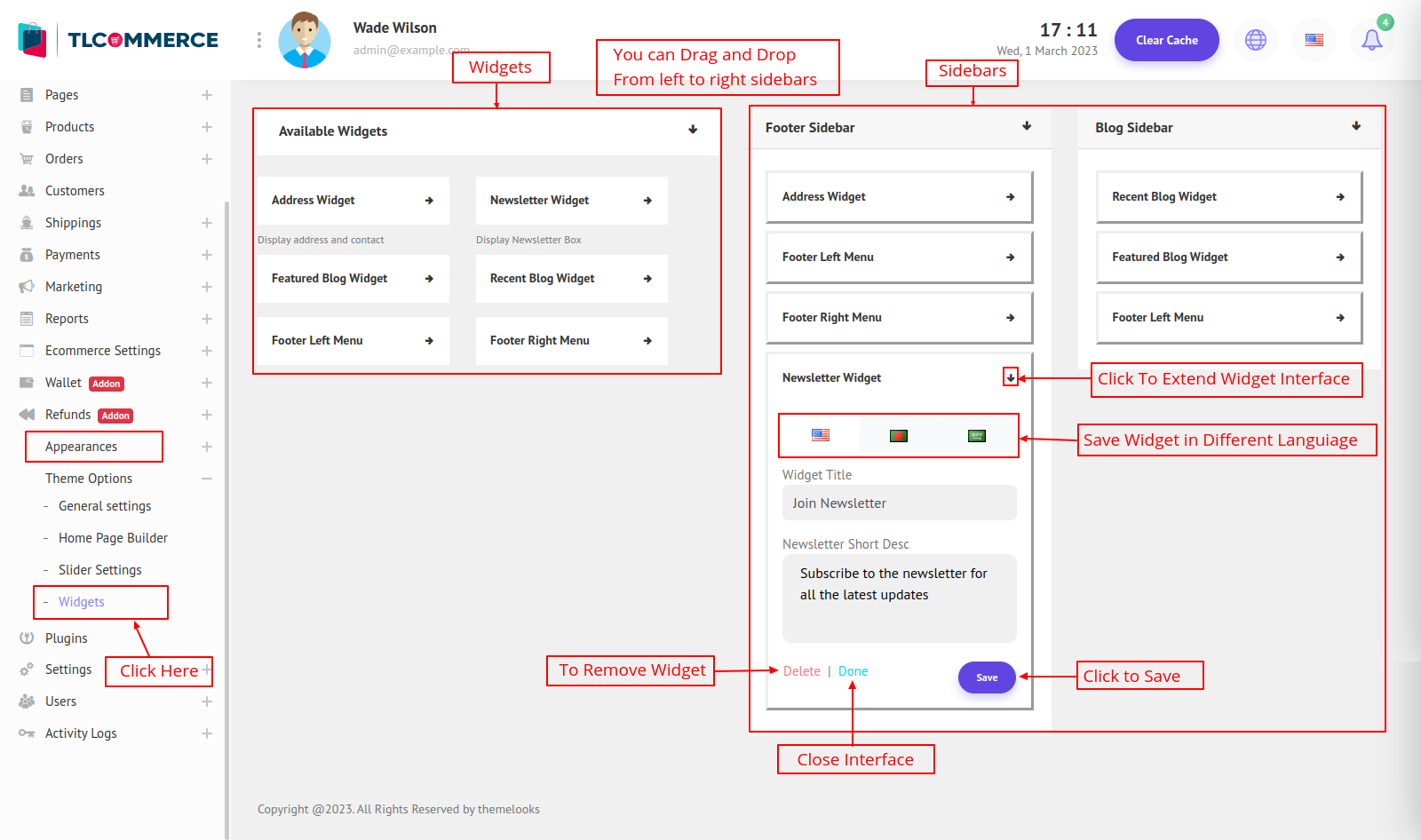Click the arrow on Footer Right Menu in Available Widgets
Viewport: 1421px width, 840px height.
647,341
